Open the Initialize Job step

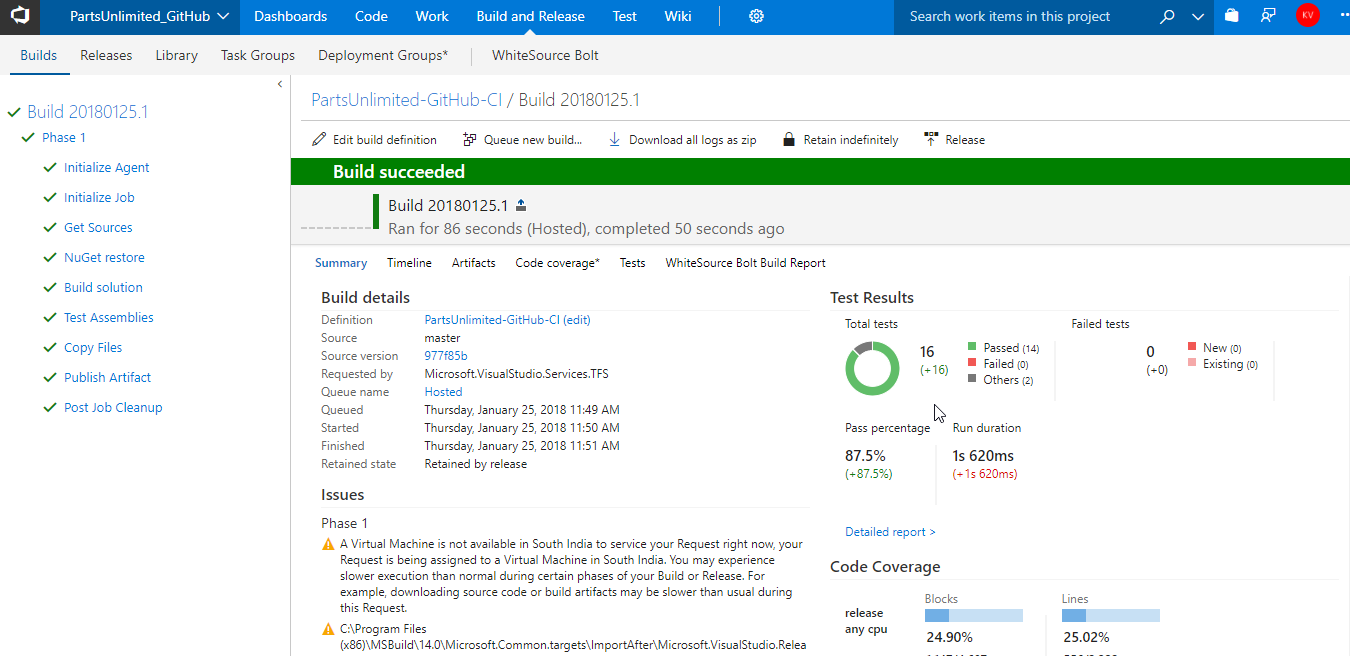[99, 198]
